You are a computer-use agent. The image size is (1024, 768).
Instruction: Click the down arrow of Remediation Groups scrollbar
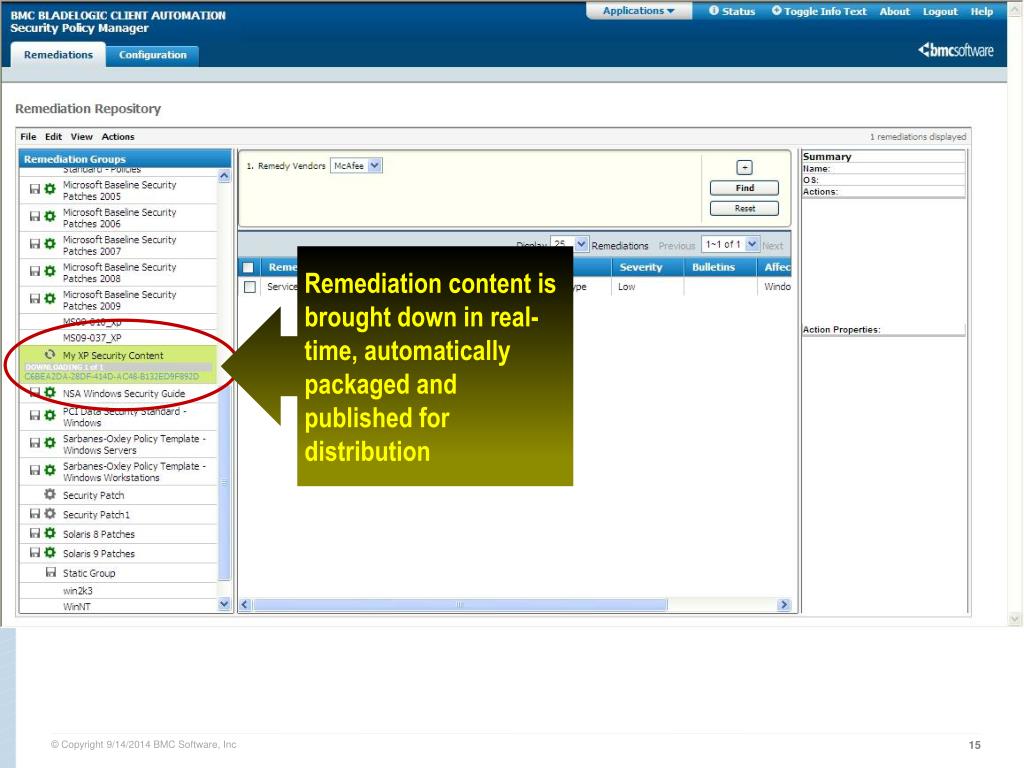pyautogui.click(x=224, y=604)
